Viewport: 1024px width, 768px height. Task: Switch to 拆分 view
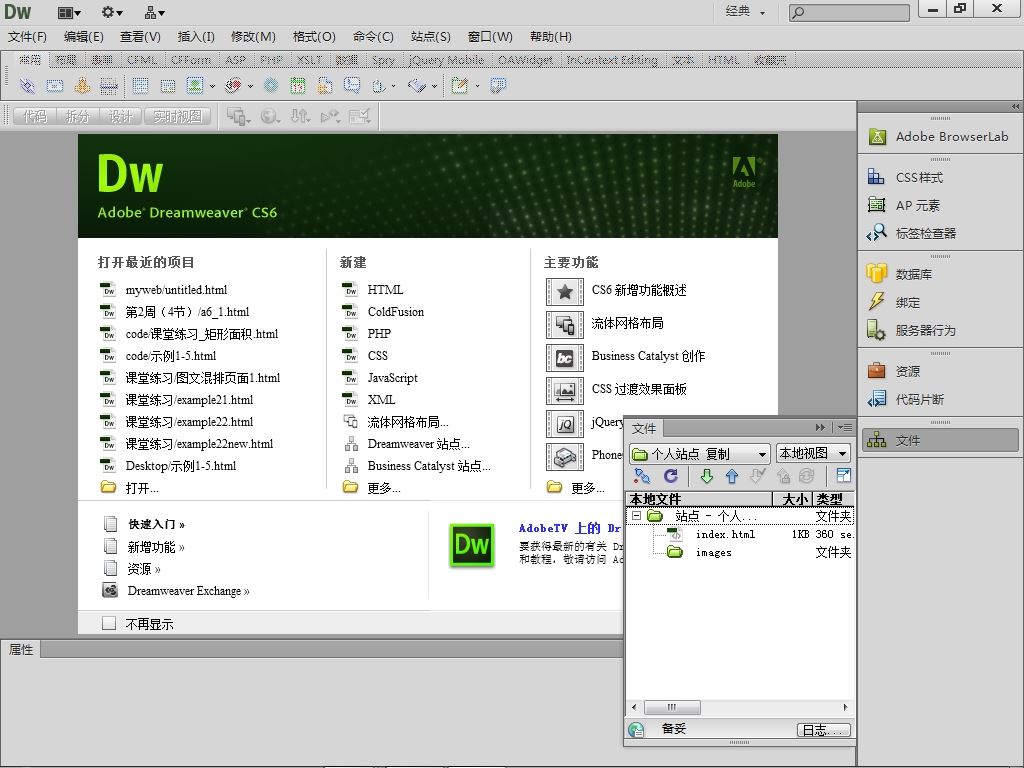pyautogui.click(x=77, y=116)
